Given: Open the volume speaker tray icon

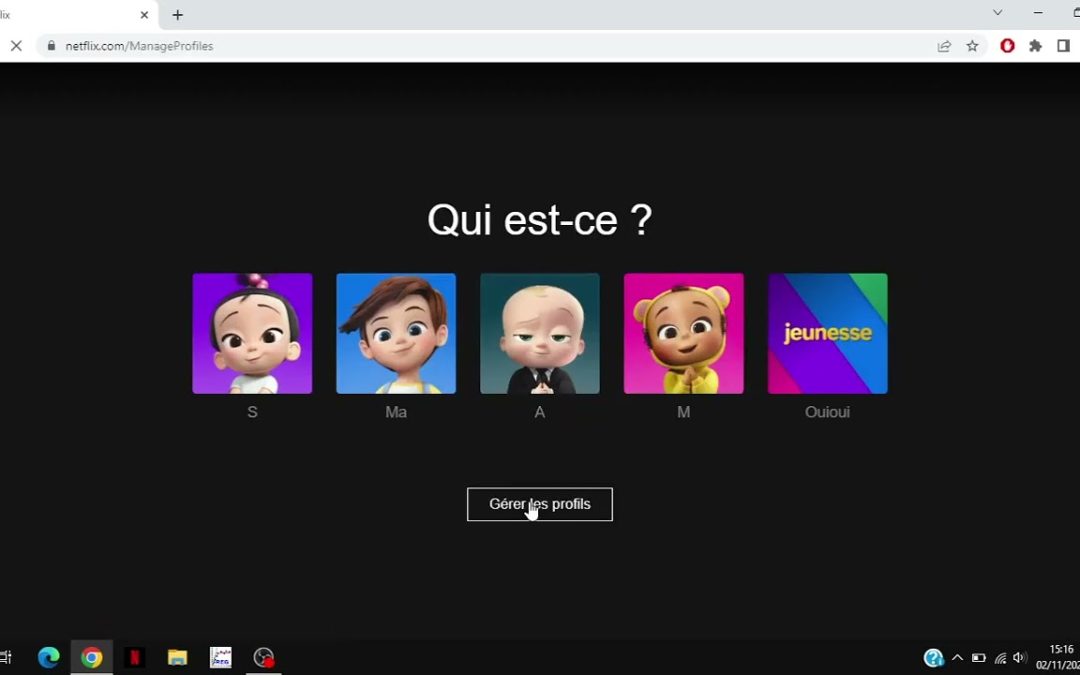Looking at the screenshot, I should click(x=1020, y=658).
